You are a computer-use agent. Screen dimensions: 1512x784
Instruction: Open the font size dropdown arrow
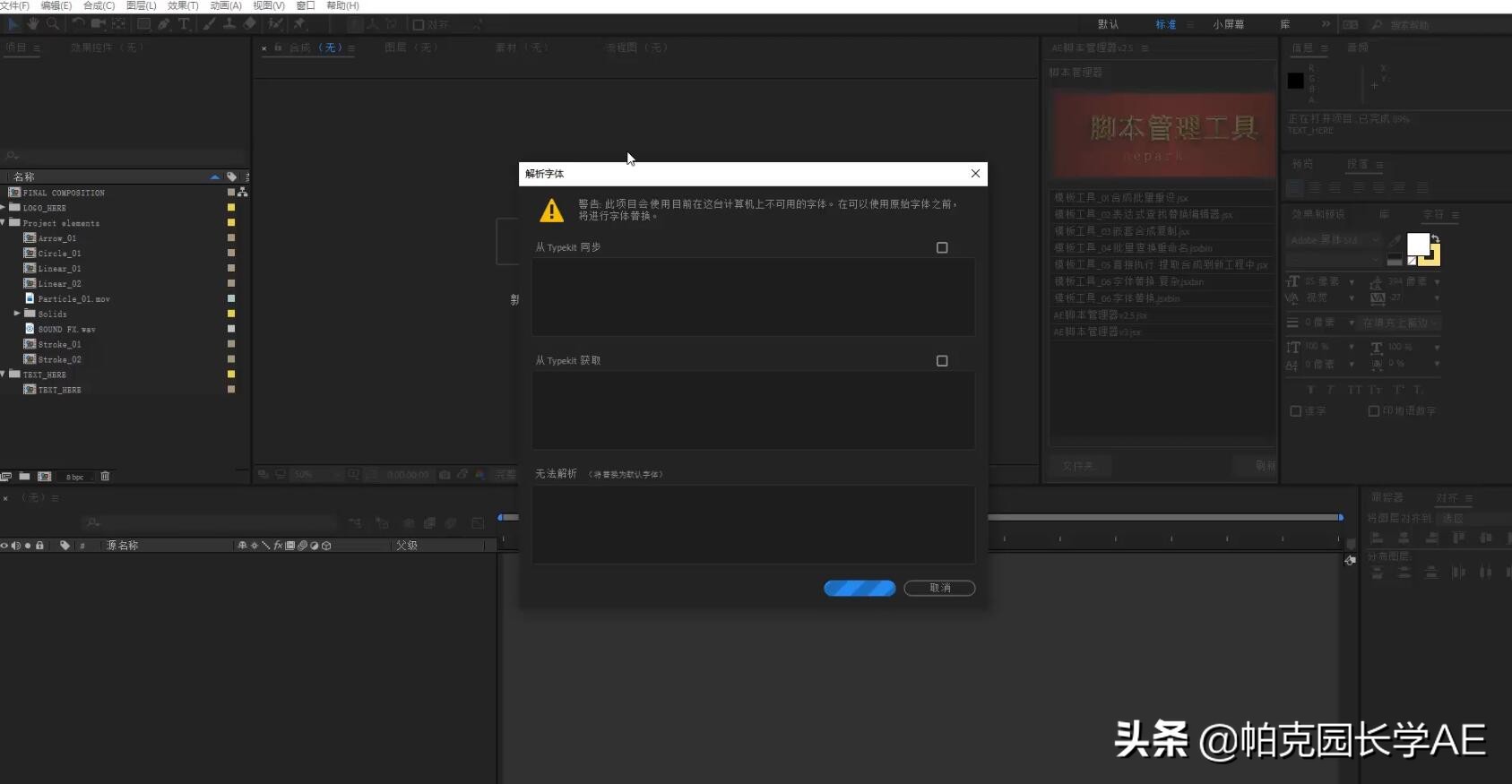[x=1352, y=282]
